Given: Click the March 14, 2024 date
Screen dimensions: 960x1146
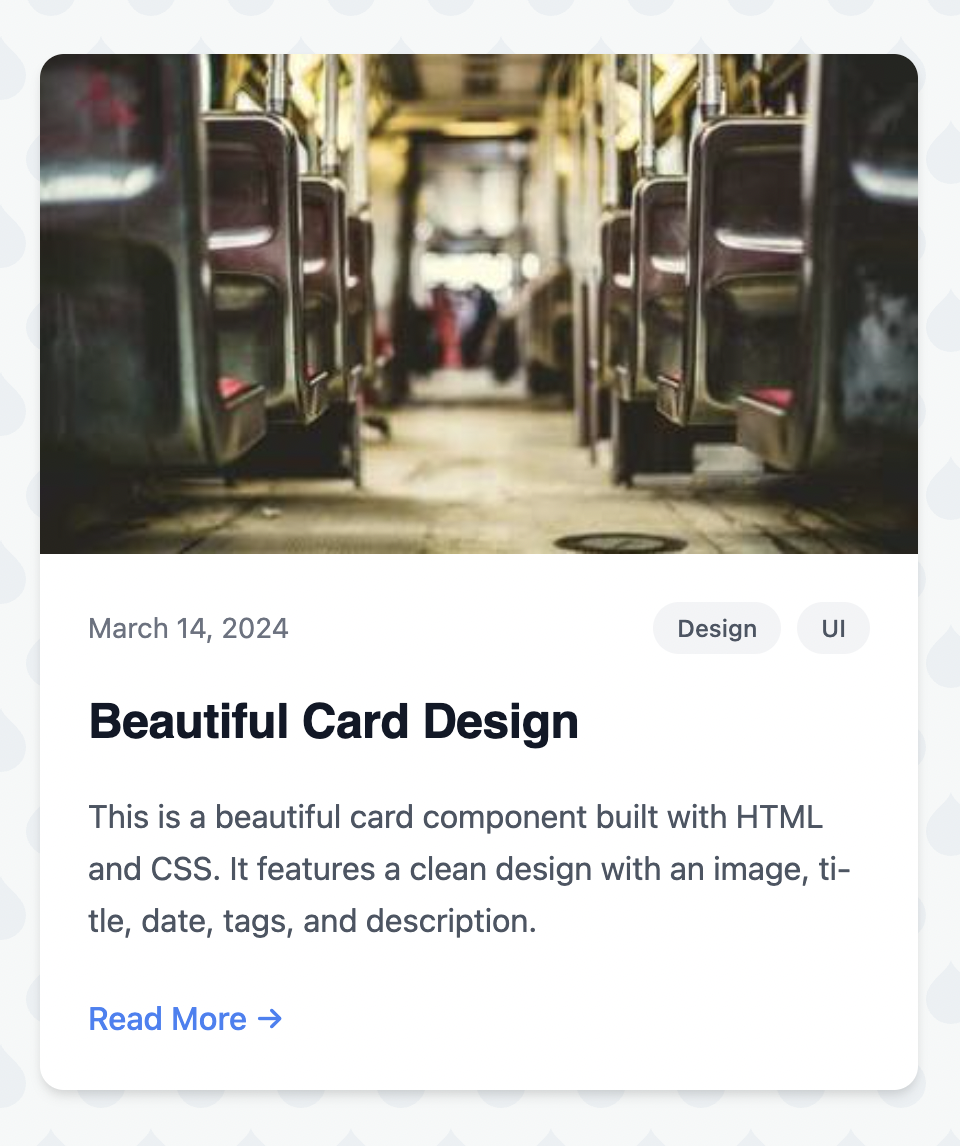Looking at the screenshot, I should tap(188, 629).
